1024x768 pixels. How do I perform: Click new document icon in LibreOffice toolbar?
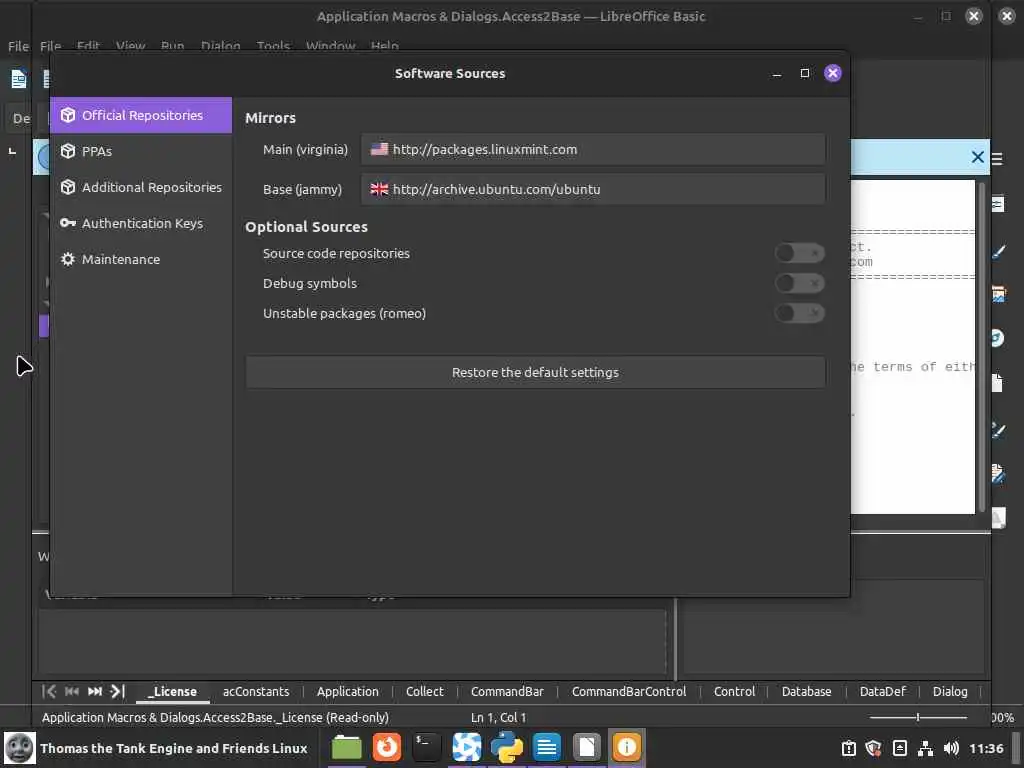pos(18,78)
